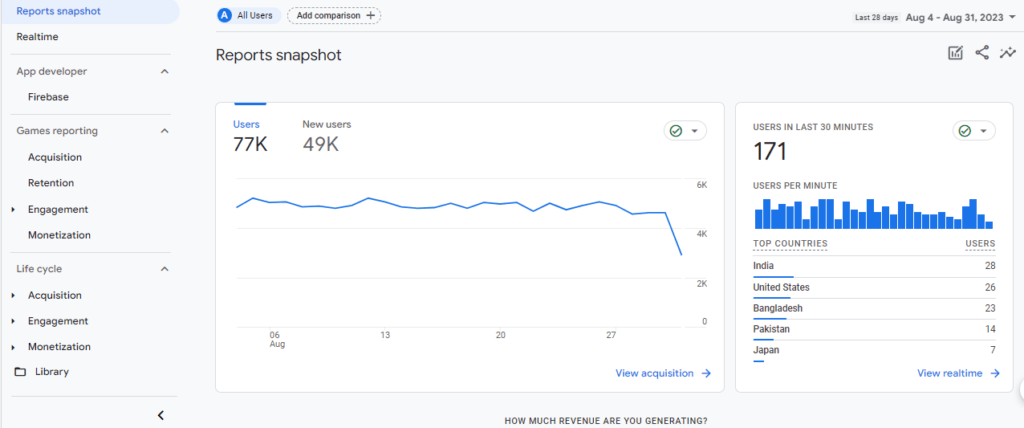Open Insights sparkline icon
This screenshot has height=428, width=1024.
[1008, 53]
